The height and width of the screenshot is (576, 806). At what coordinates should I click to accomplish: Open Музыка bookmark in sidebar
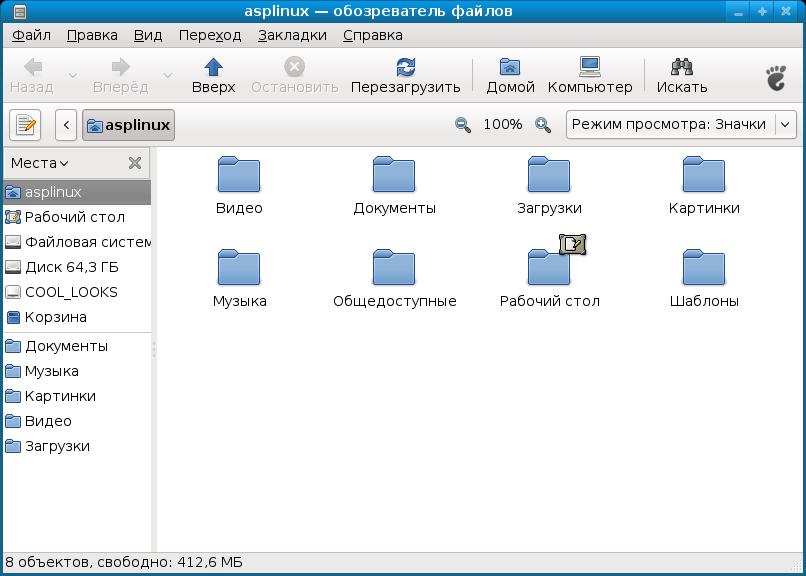(x=77, y=371)
